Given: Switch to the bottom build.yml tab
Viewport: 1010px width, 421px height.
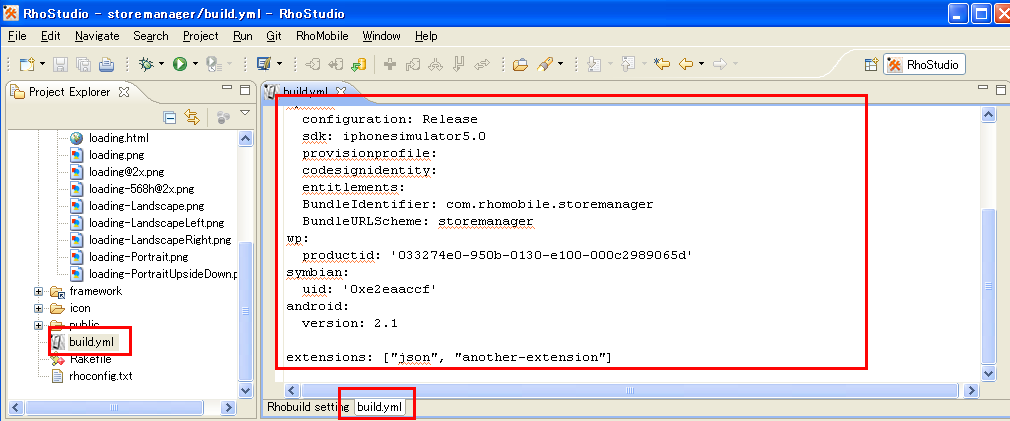Looking at the screenshot, I should pos(379,407).
